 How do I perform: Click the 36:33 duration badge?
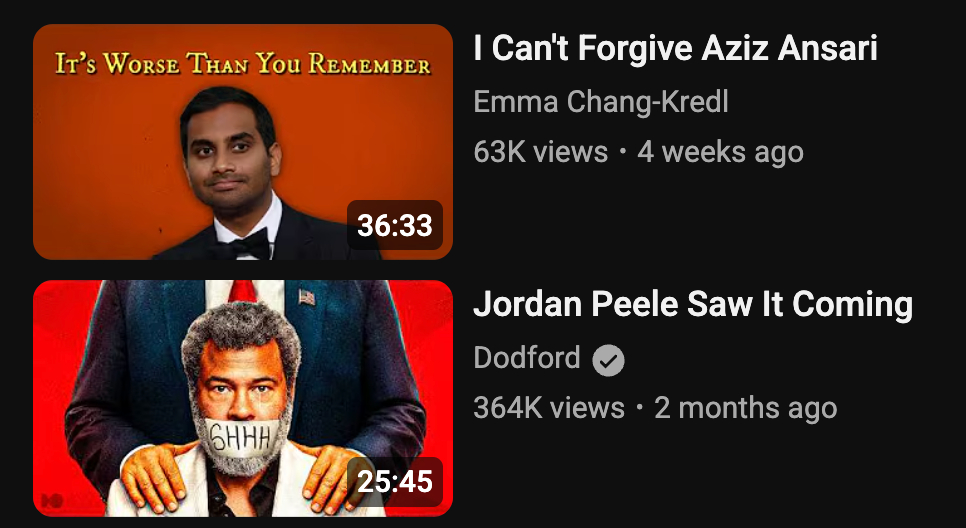point(395,225)
